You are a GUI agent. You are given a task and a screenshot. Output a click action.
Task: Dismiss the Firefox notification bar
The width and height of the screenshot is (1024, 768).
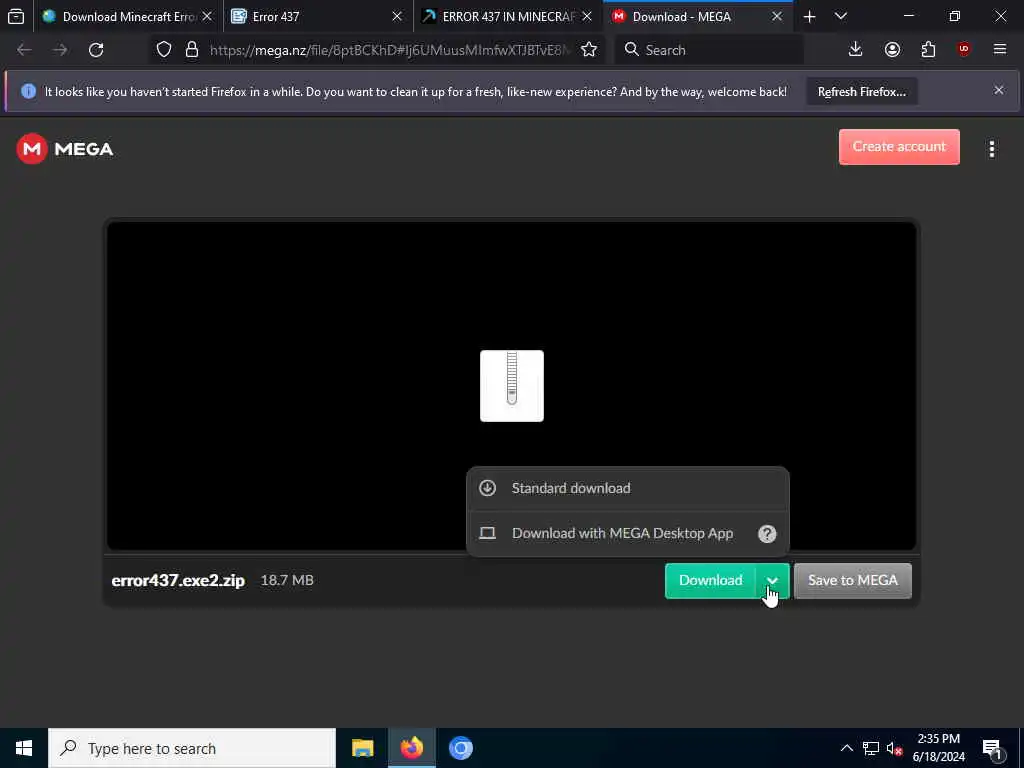(999, 90)
